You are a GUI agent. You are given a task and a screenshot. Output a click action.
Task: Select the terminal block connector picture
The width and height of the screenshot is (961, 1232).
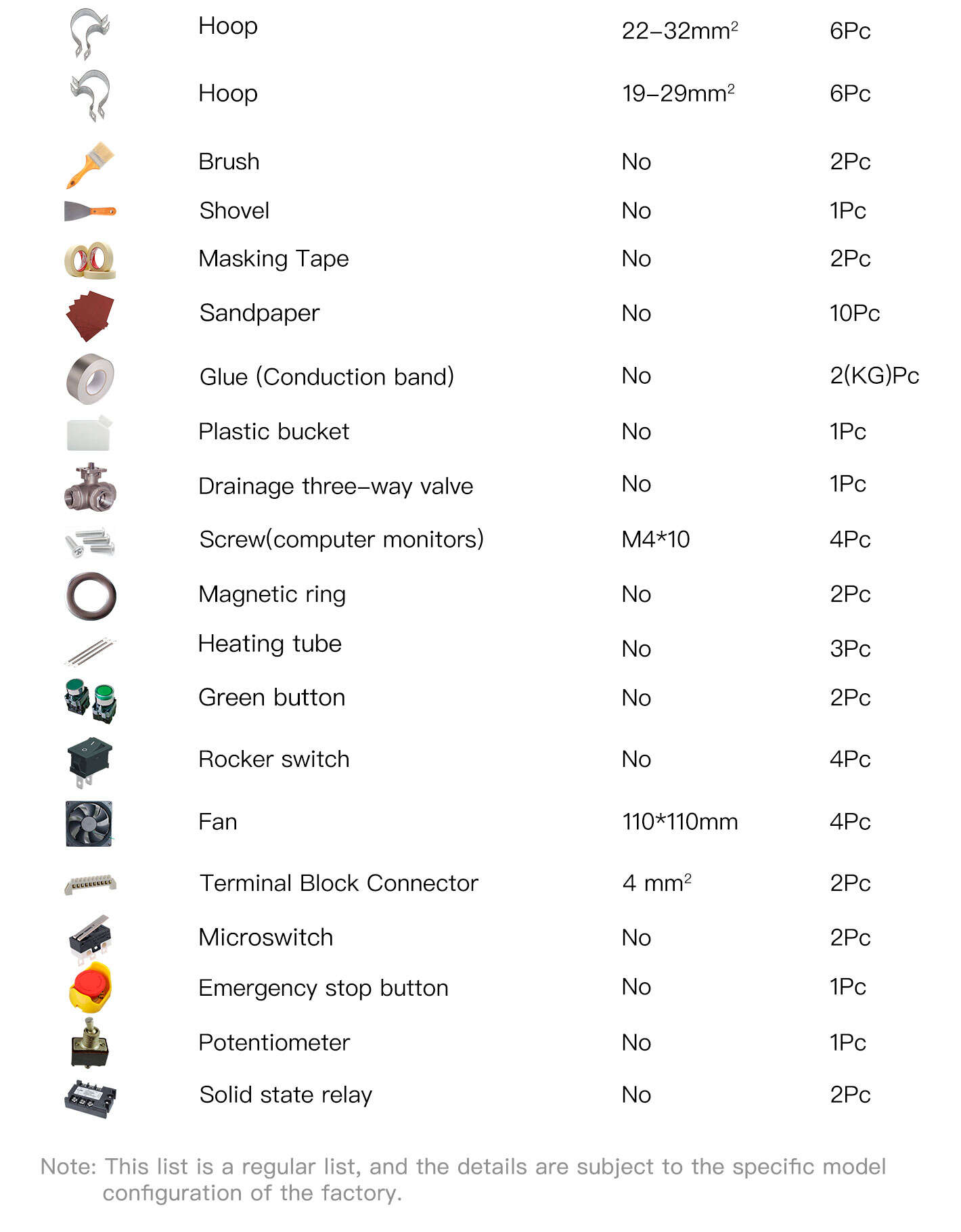pos(90,884)
